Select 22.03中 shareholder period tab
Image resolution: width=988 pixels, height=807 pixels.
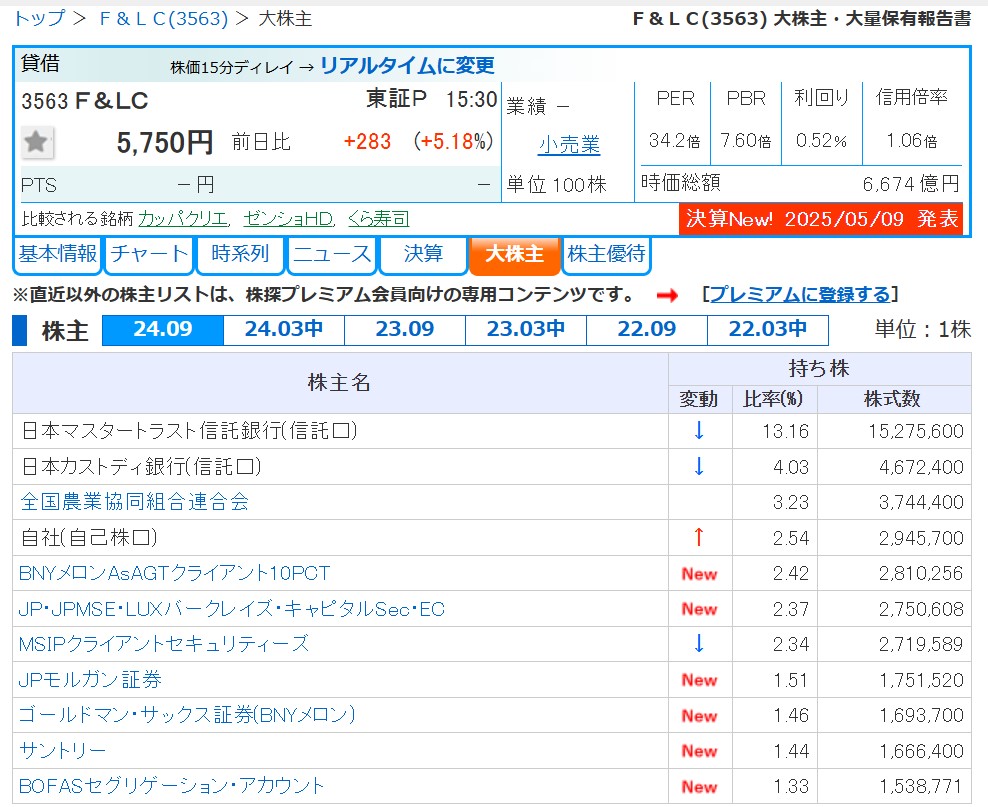tap(768, 329)
